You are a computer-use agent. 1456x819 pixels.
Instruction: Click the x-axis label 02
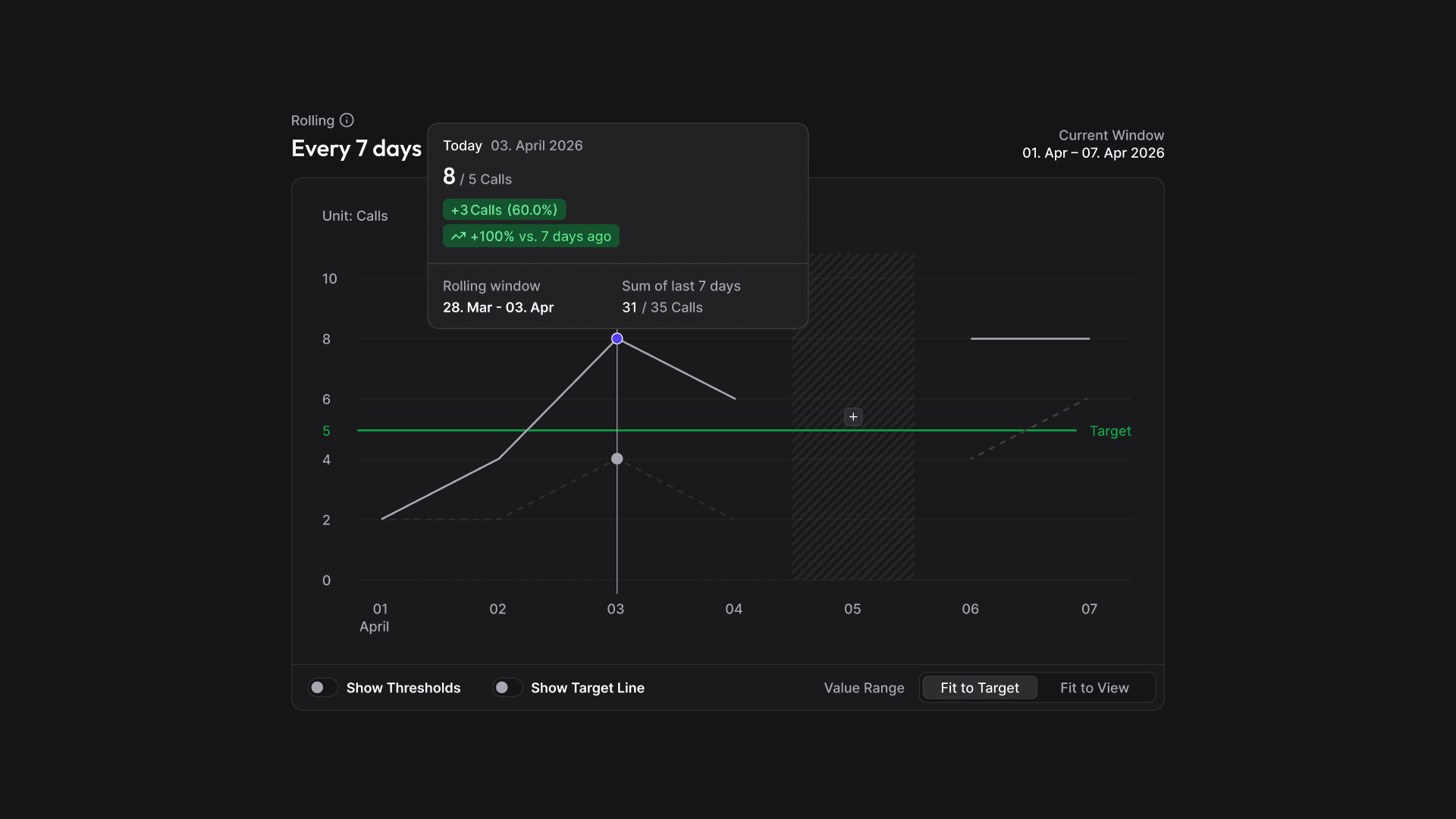click(497, 609)
